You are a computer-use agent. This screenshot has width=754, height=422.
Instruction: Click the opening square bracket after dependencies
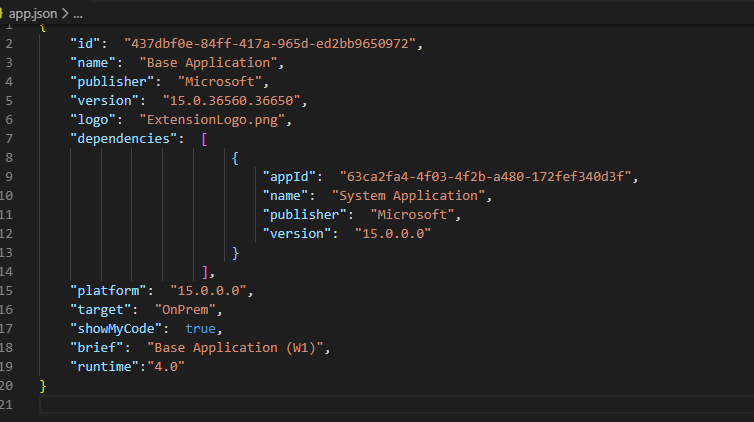(204, 139)
